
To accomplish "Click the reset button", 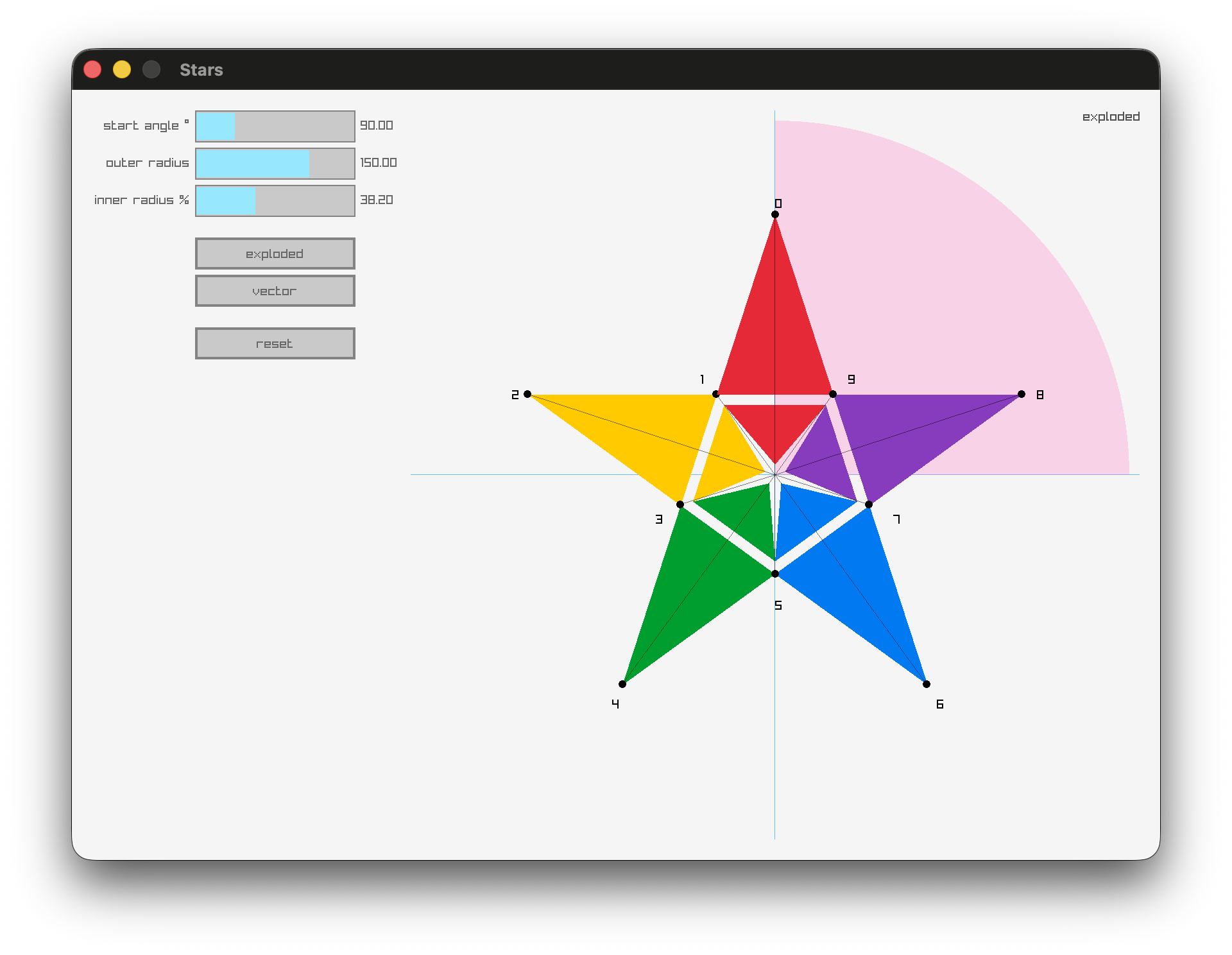I will coord(275,343).
